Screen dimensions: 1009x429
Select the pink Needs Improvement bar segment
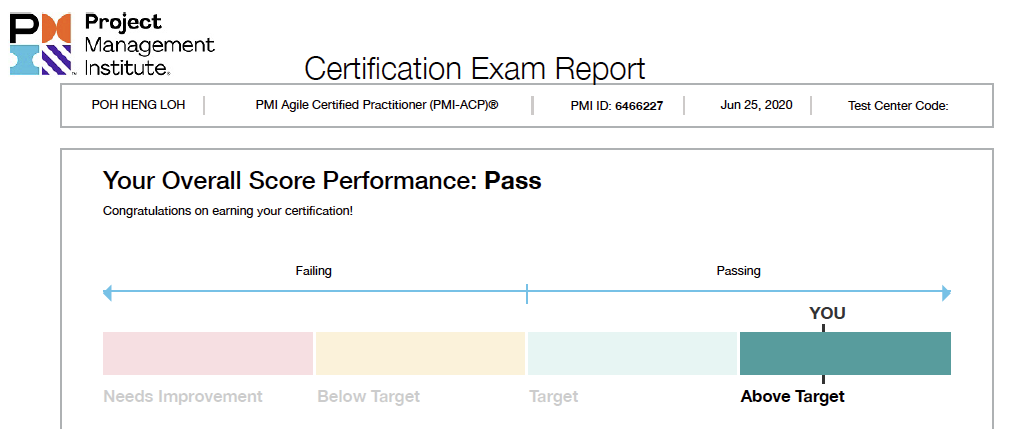(208, 353)
